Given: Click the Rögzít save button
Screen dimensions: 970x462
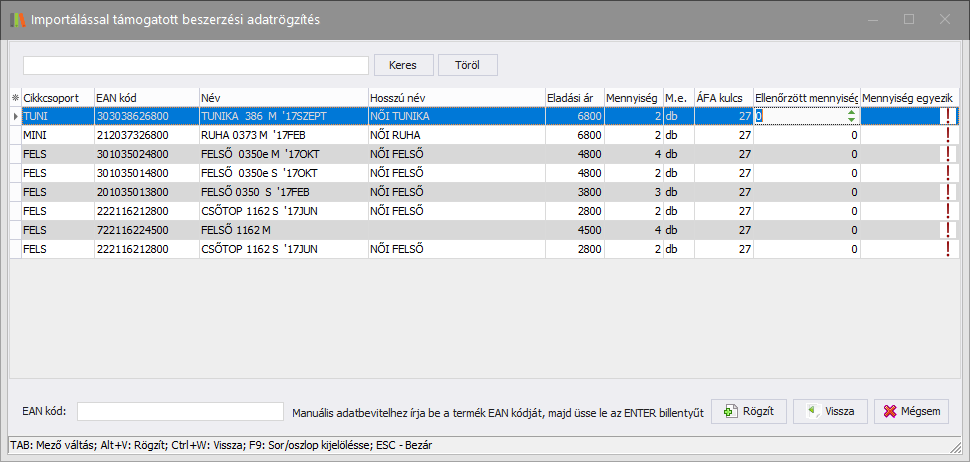Looking at the screenshot, I should coord(748,411).
